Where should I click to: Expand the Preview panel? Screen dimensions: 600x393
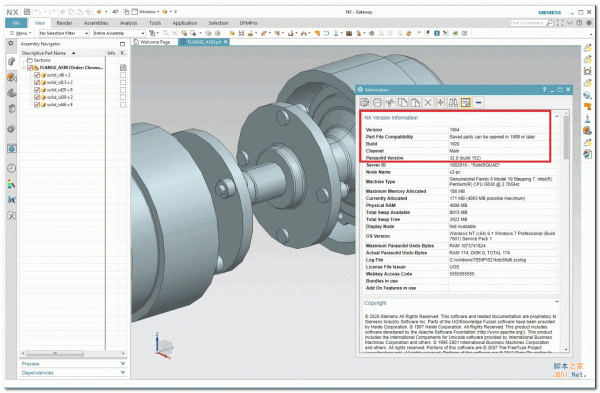tap(73, 364)
